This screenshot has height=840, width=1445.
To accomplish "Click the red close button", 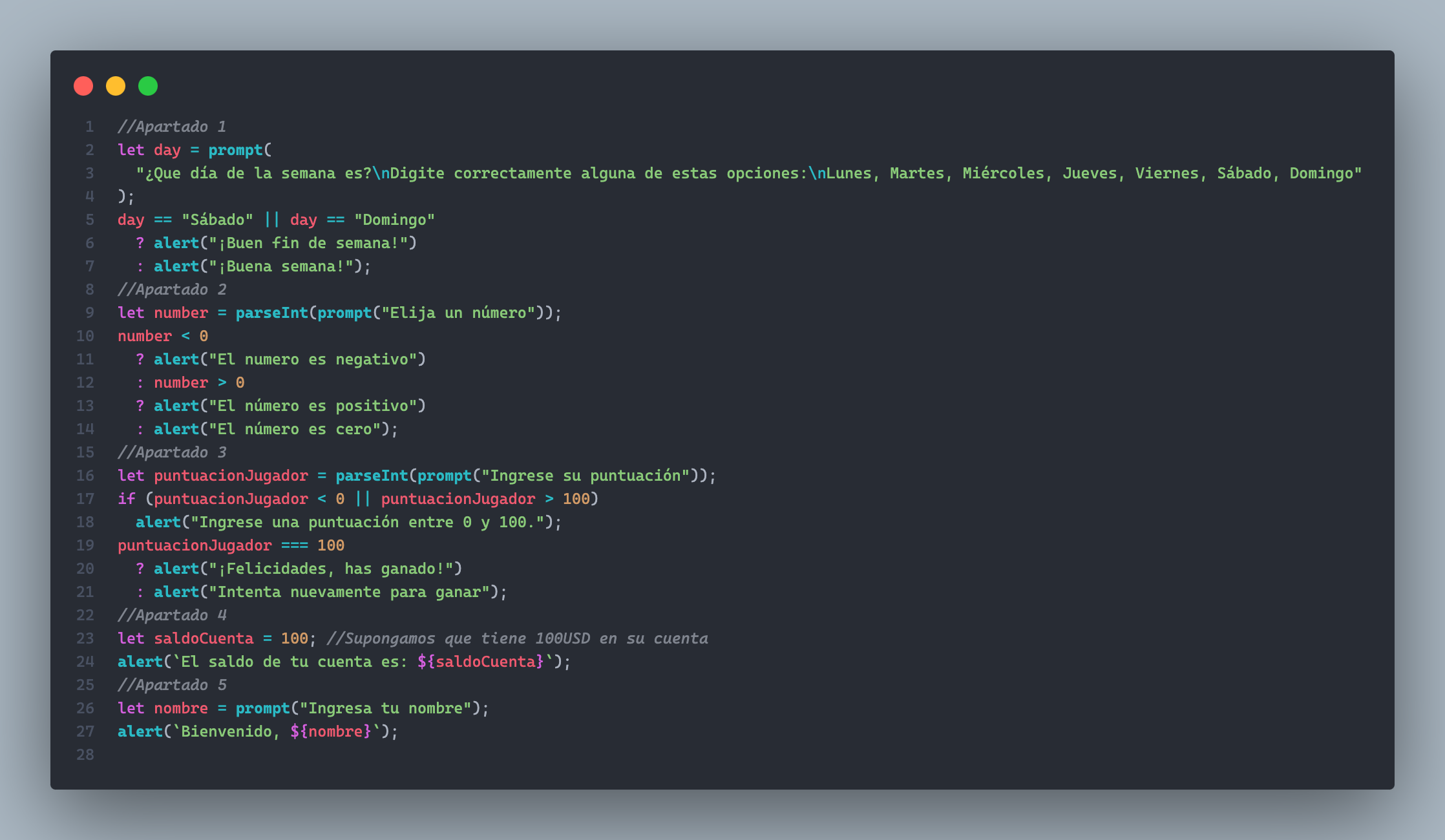I will 84,86.
